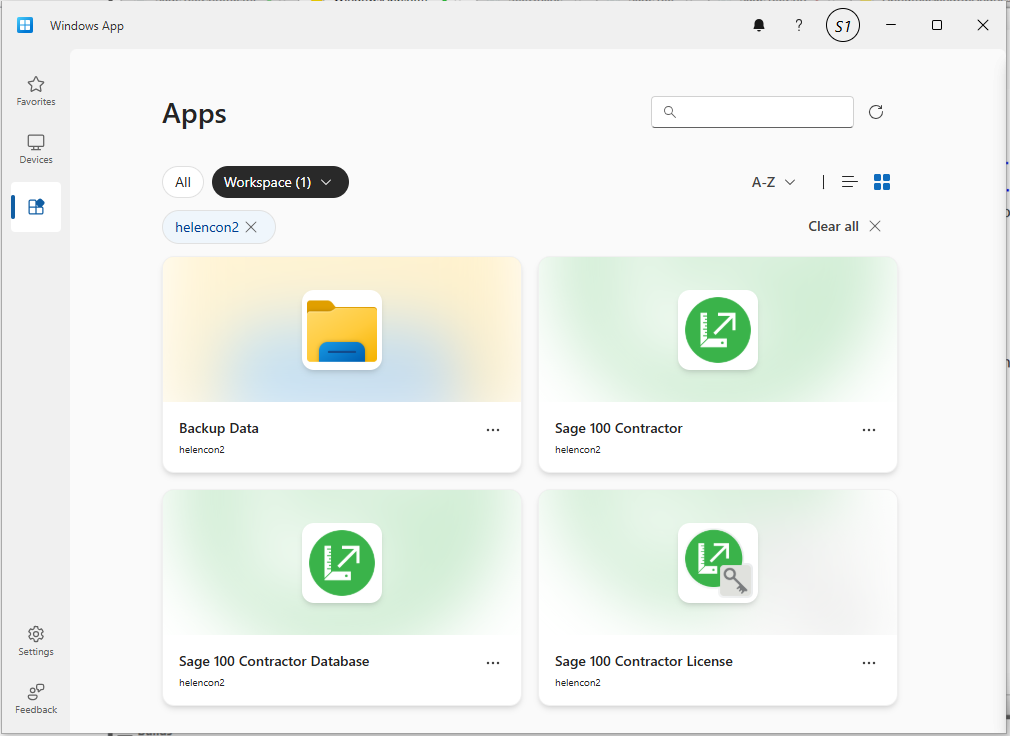Image resolution: width=1010 pixels, height=736 pixels.
Task: Click the Sage 100 Contractor License title
Action: (x=643, y=661)
